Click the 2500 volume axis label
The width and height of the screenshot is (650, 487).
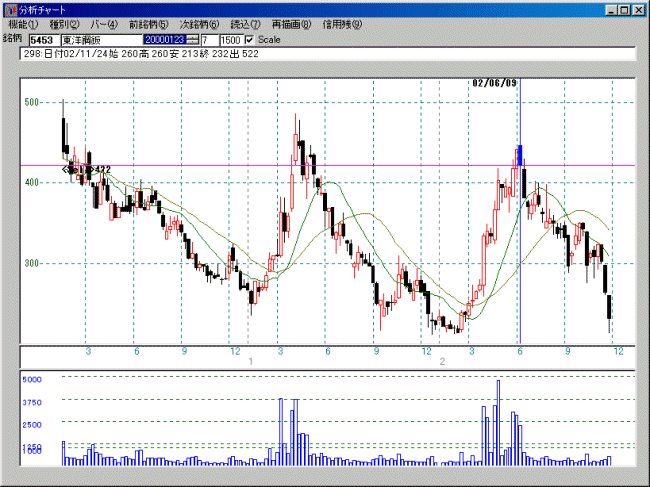pos(32,425)
